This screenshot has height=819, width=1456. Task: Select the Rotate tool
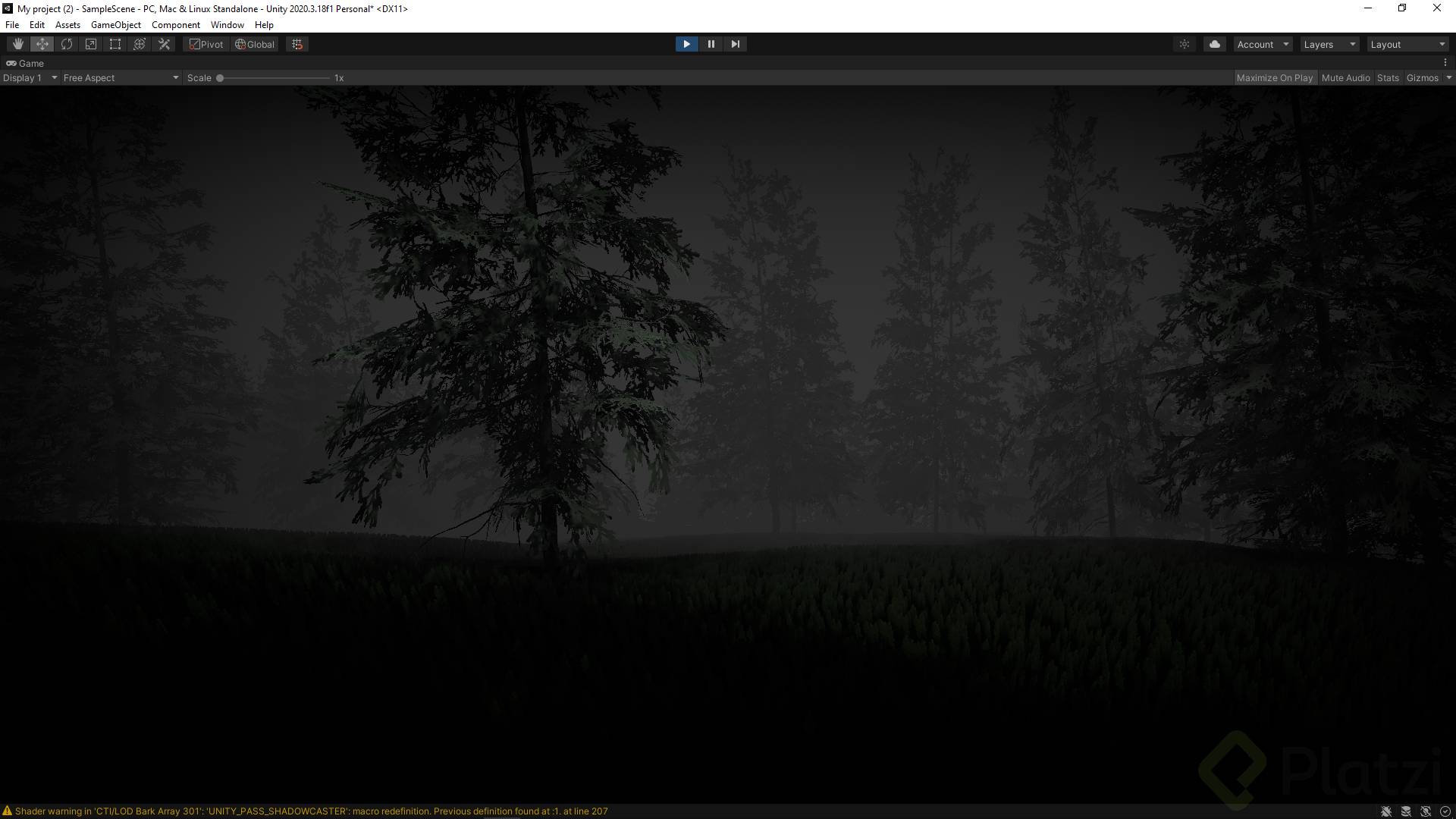click(x=66, y=43)
